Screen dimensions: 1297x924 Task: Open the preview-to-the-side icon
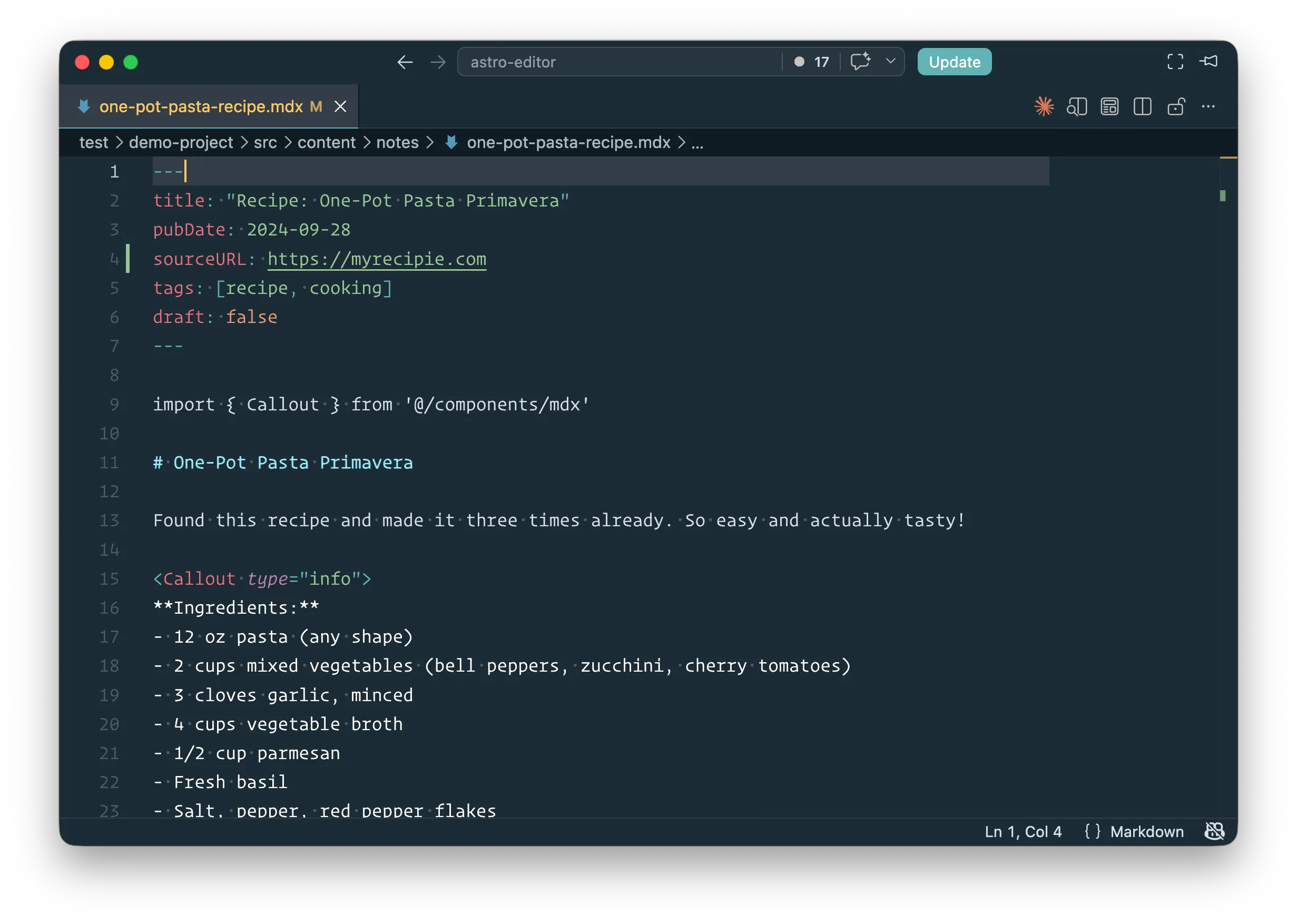(x=1076, y=106)
